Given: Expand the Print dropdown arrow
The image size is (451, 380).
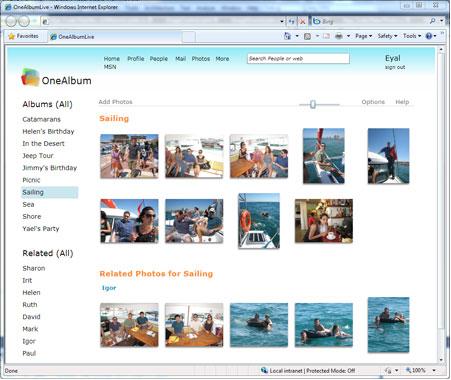Looking at the screenshot, I should [348, 36].
